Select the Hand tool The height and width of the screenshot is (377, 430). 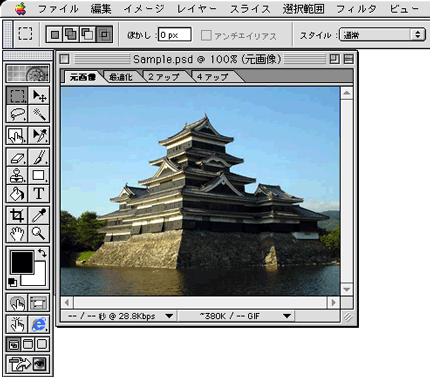[17, 233]
